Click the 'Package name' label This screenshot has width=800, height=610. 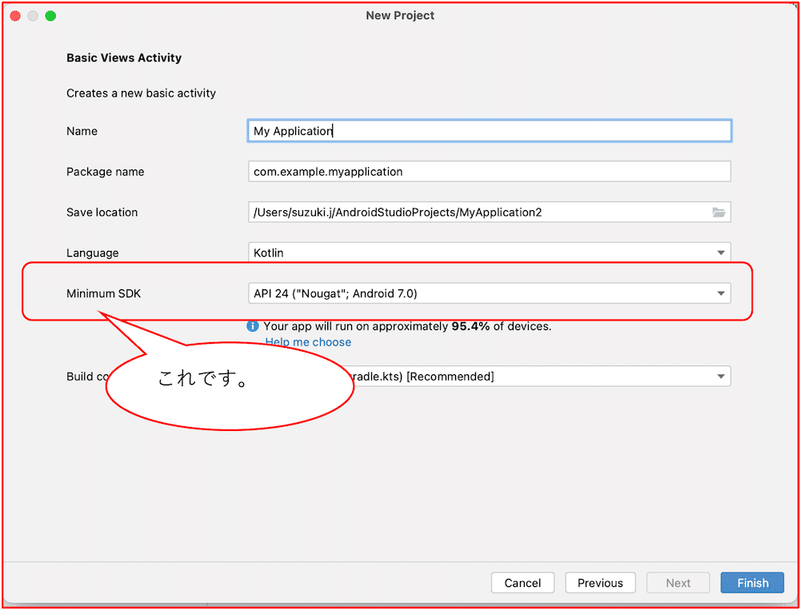click(105, 172)
